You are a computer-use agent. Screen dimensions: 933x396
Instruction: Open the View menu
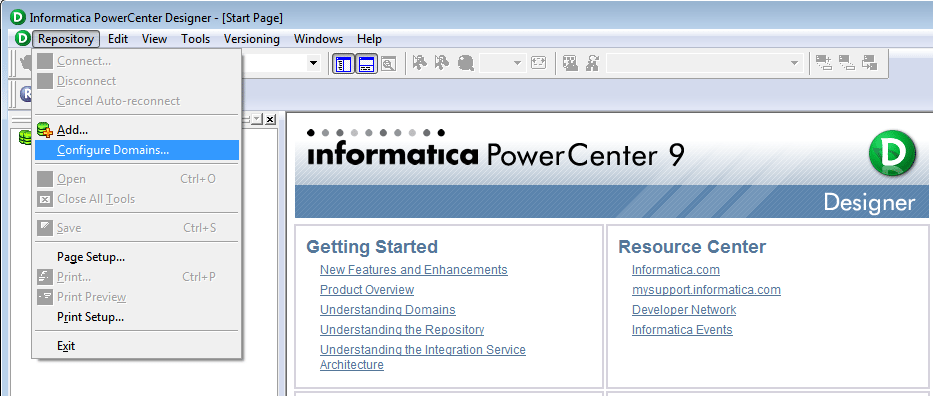click(x=154, y=39)
